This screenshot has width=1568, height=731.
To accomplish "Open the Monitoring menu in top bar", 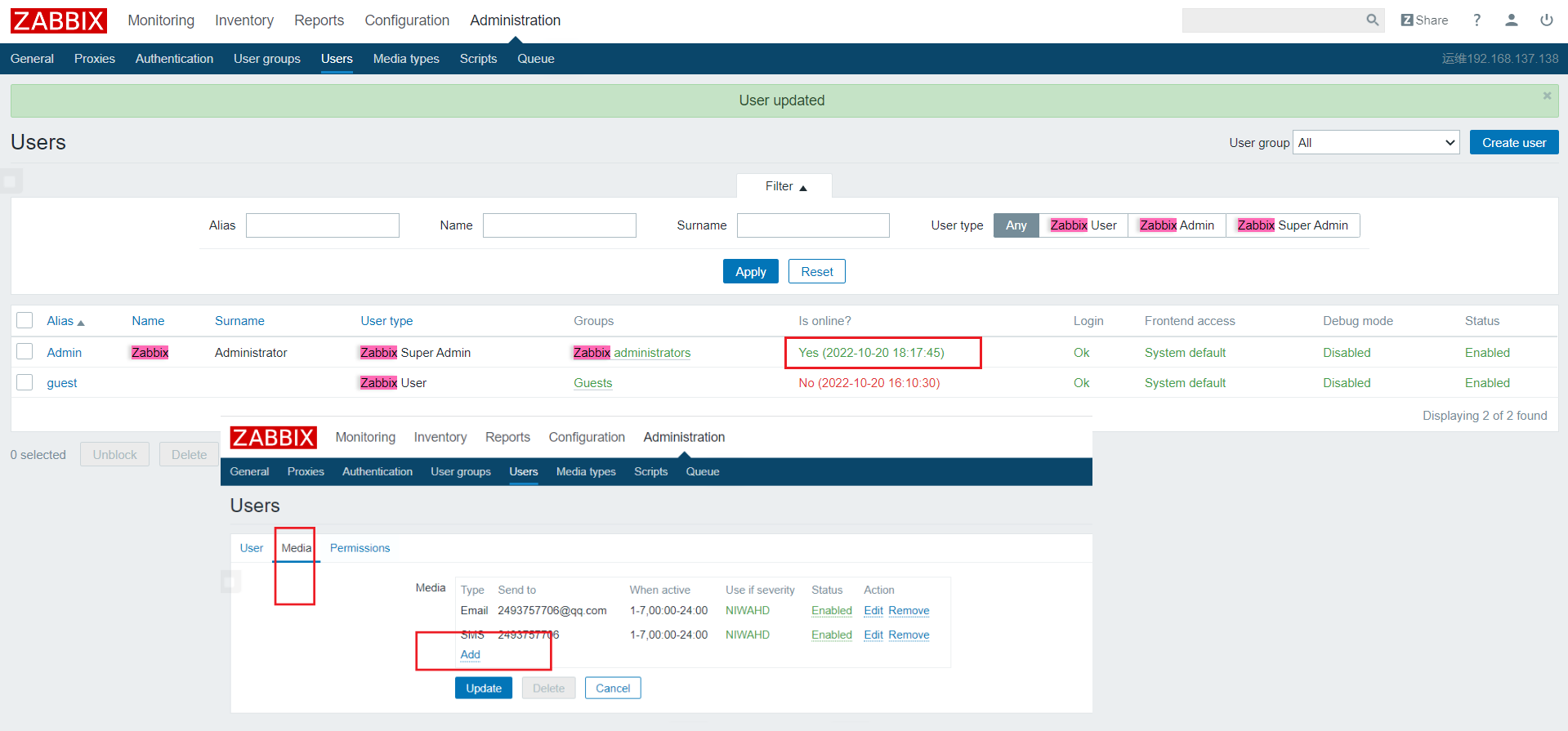I will tap(161, 20).
